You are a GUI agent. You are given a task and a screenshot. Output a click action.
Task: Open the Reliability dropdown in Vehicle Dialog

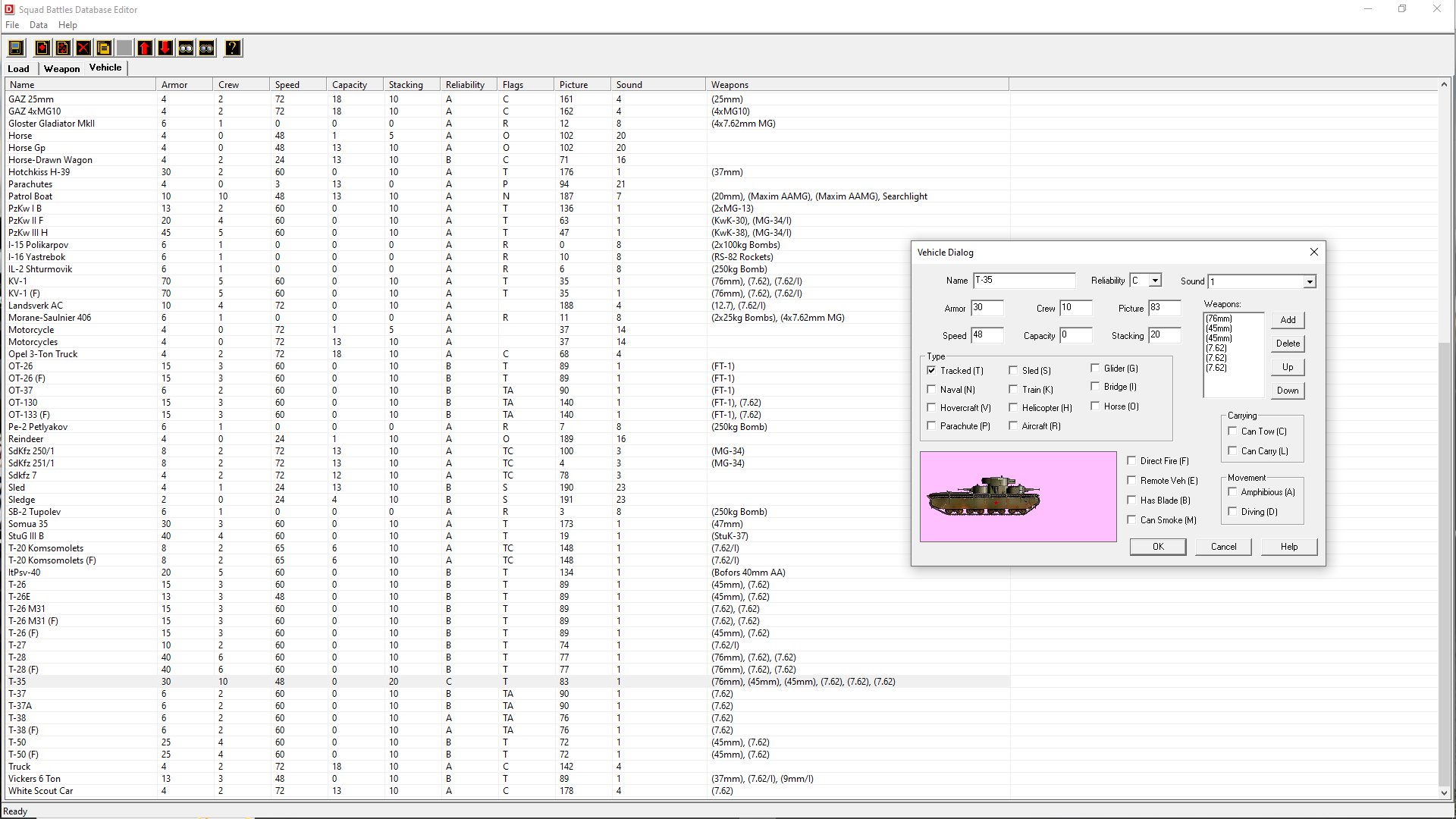(x=1154, y=281)
